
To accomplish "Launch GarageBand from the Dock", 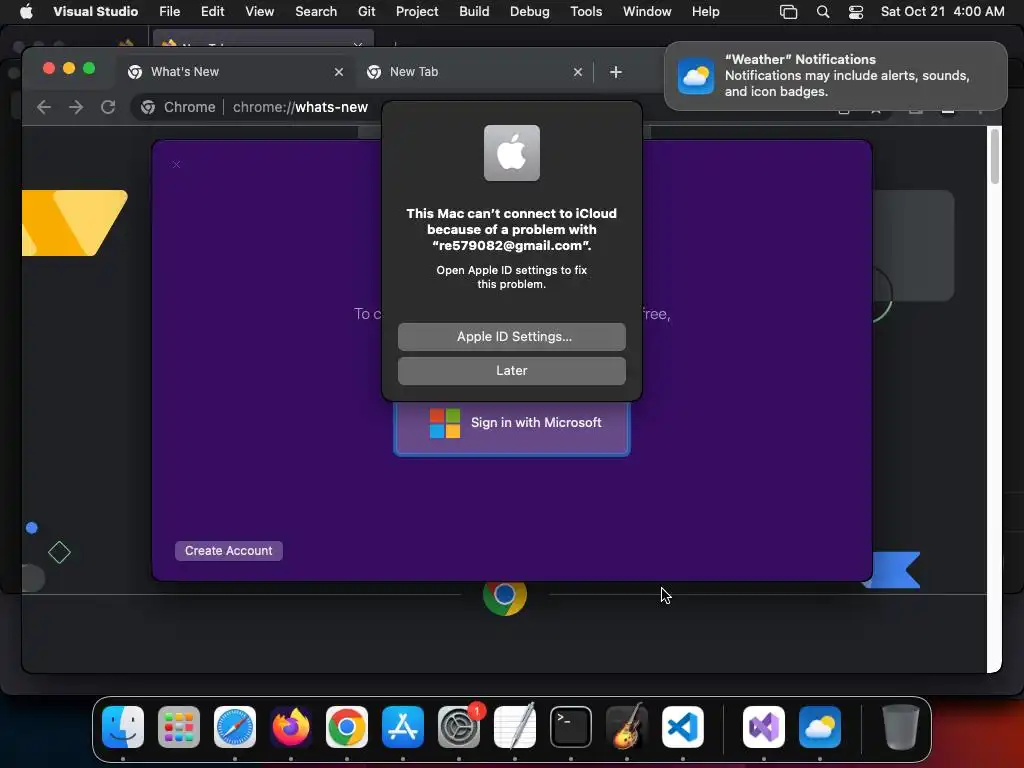I will (627, 727).
